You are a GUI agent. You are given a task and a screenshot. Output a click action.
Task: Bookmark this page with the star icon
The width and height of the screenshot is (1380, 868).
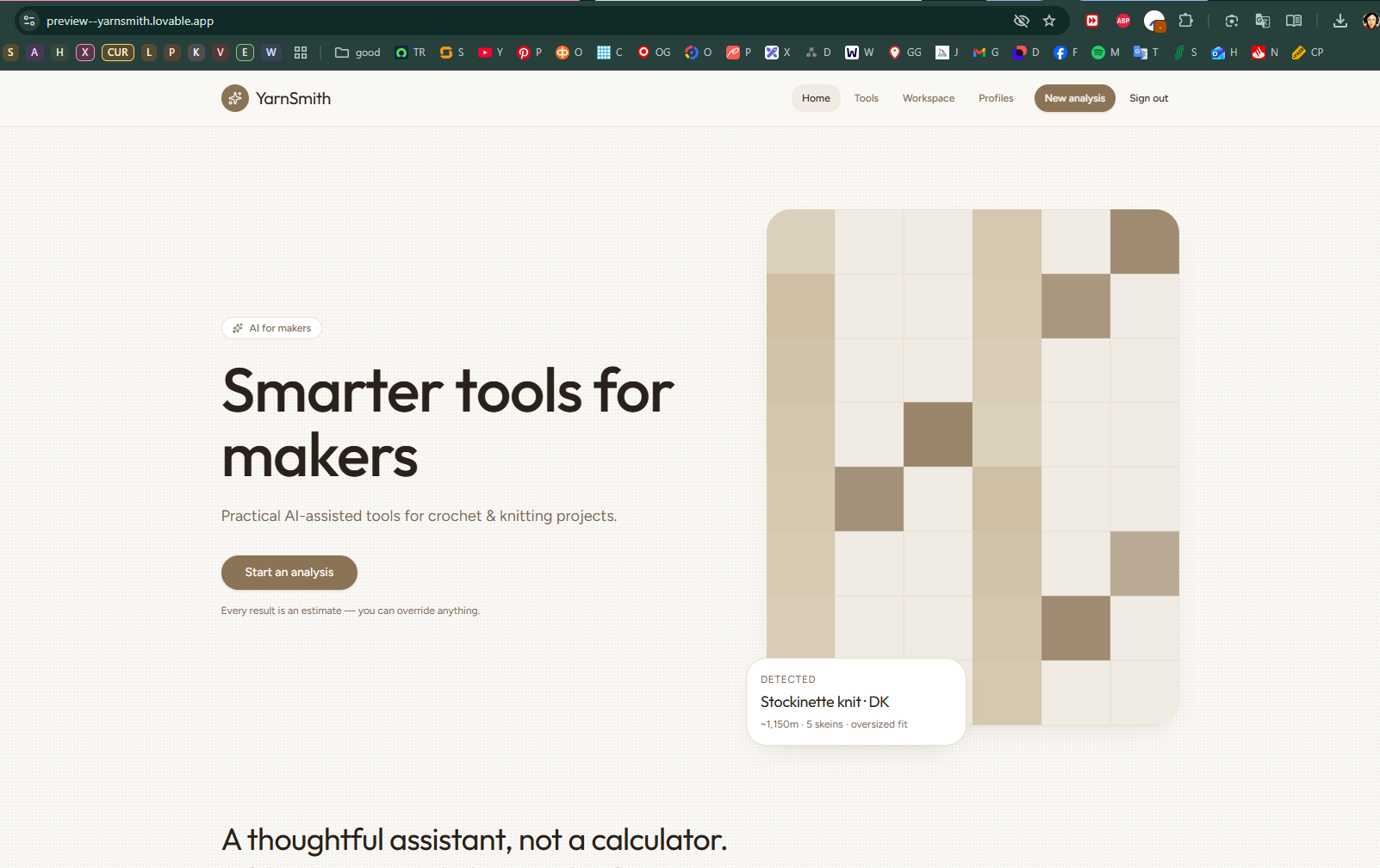(x=1049, y=21)
